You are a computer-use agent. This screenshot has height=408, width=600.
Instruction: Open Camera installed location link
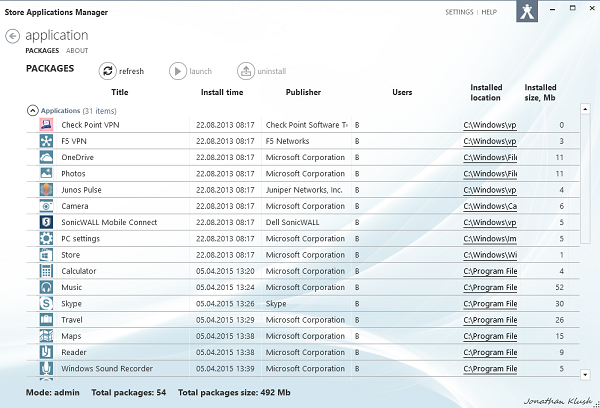[490, 206]
